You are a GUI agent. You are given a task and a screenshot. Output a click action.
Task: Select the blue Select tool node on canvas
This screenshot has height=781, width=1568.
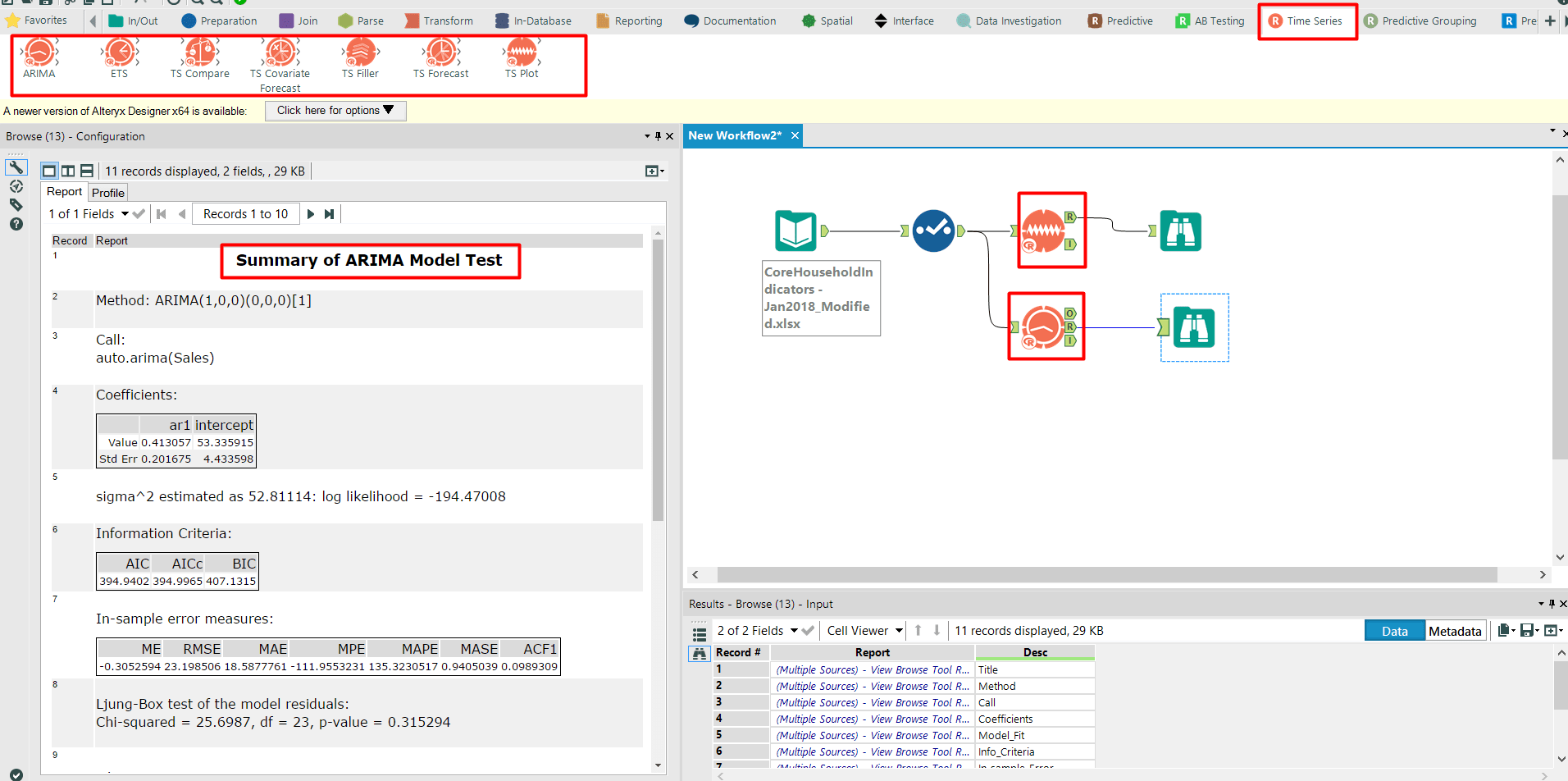tap(933, 231)
